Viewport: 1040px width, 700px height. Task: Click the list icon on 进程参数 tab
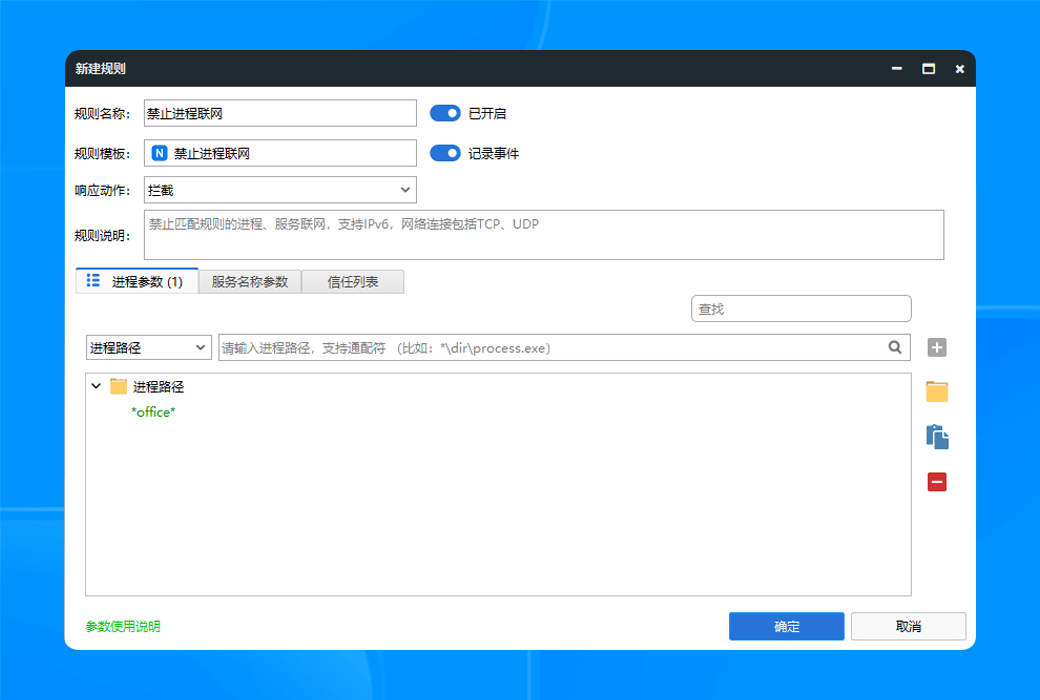tap(94, 281)
